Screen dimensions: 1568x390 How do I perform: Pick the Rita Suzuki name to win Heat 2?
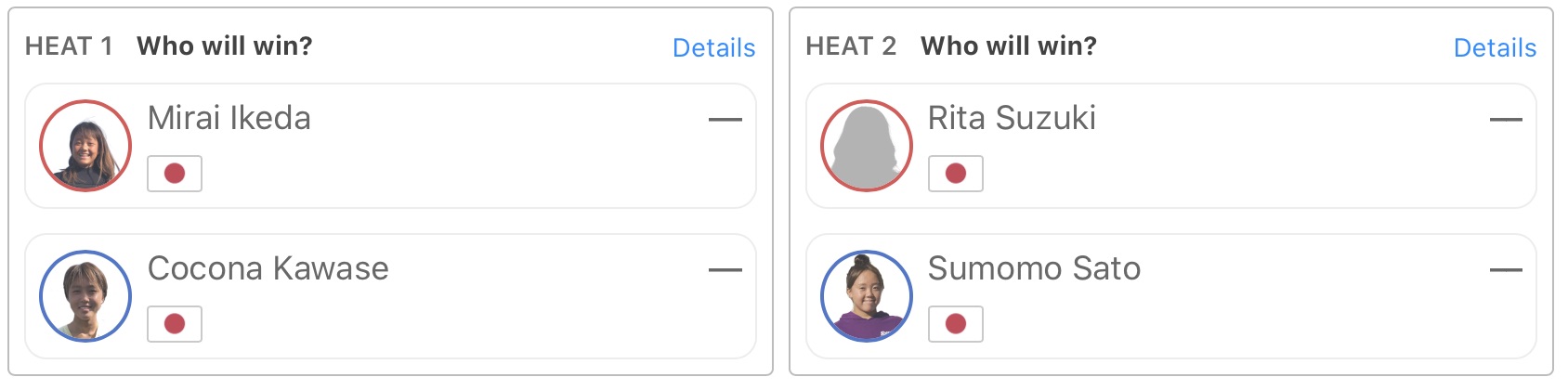tap(1012, 118)
